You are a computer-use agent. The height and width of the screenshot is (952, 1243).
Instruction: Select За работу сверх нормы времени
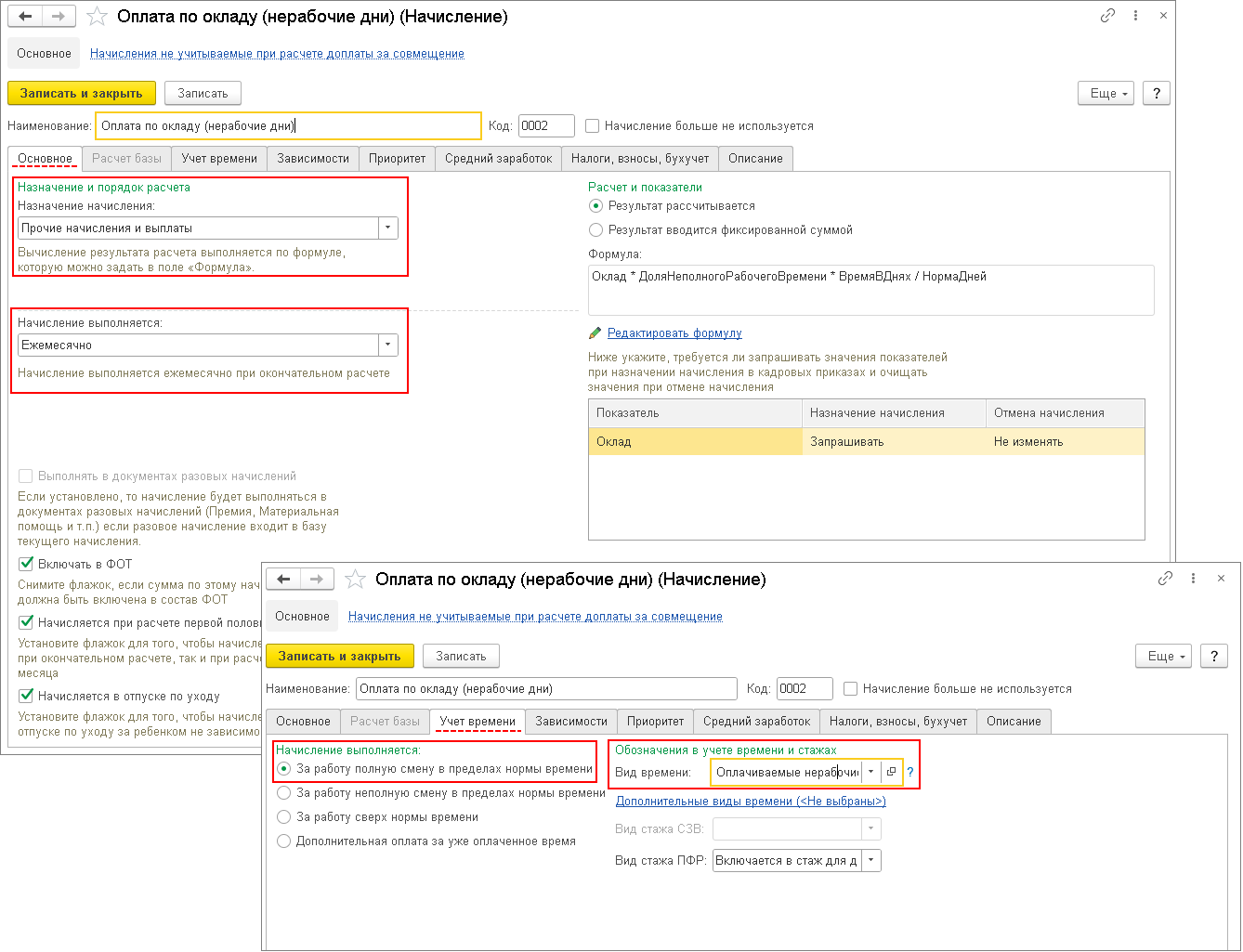[284, 817]
